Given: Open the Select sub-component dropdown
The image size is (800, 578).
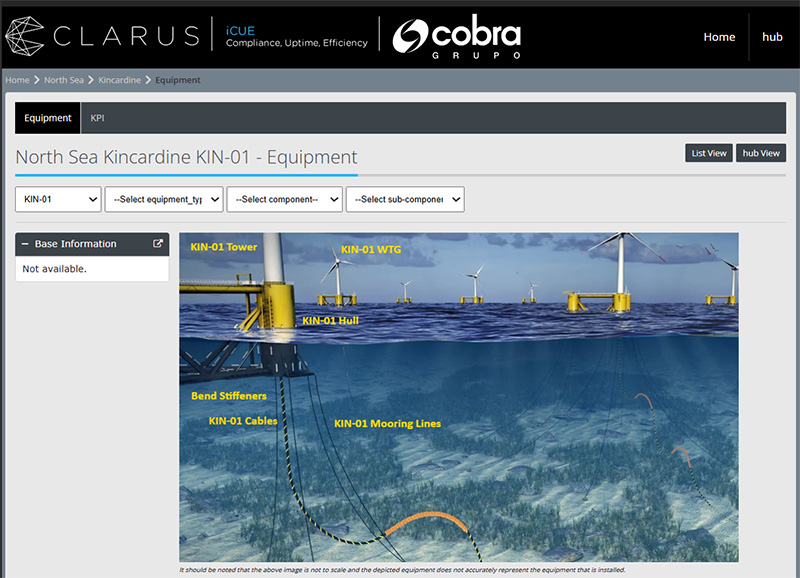Looking at the screenshot, I should tap(404, 199).
